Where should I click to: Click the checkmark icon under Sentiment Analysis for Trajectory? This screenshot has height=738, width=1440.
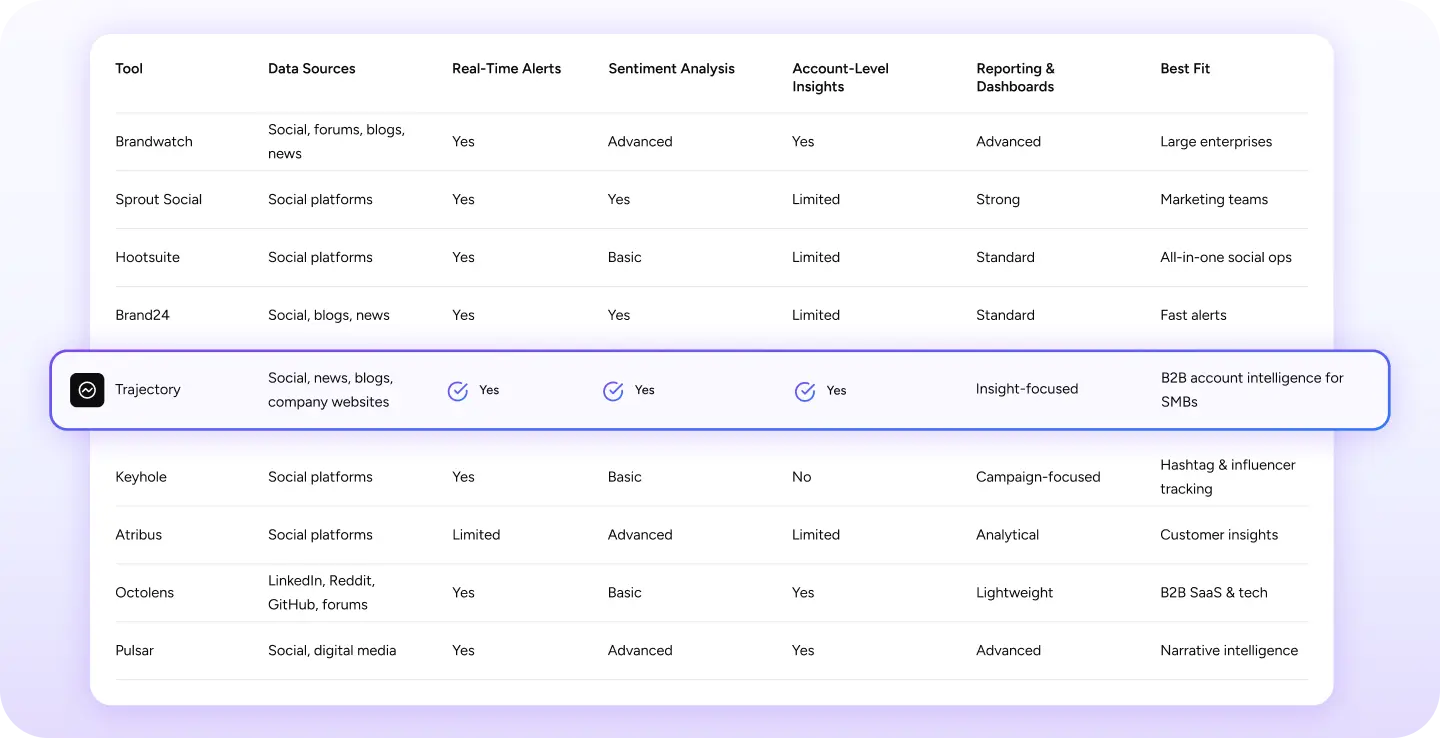(x=614, y=391)
